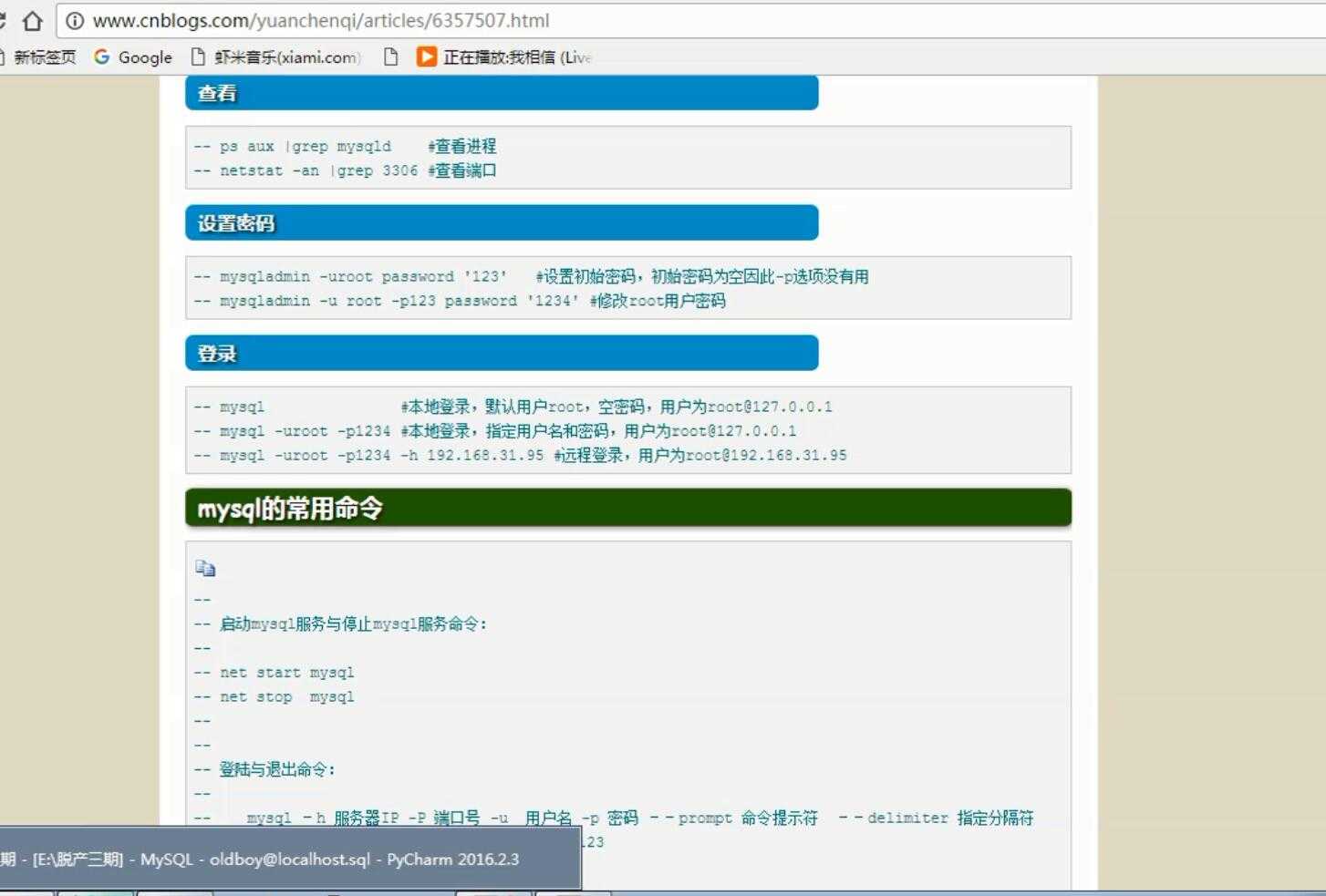
Task: Select 启动mysql服务与停止mysql服务命令 comment
Action: point(341,624)
